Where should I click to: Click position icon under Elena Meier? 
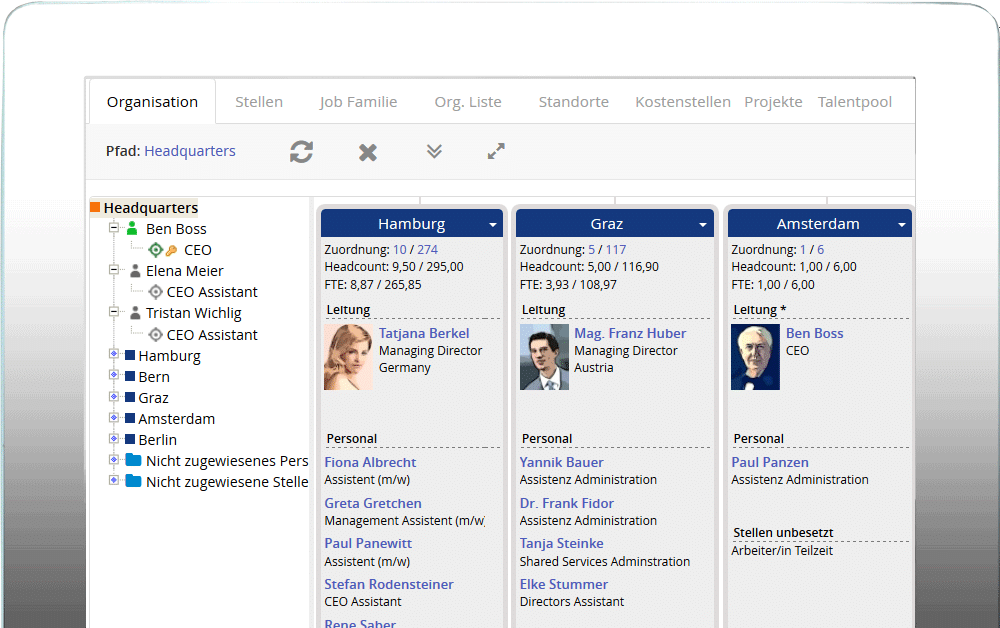click(x=156, y=292)
